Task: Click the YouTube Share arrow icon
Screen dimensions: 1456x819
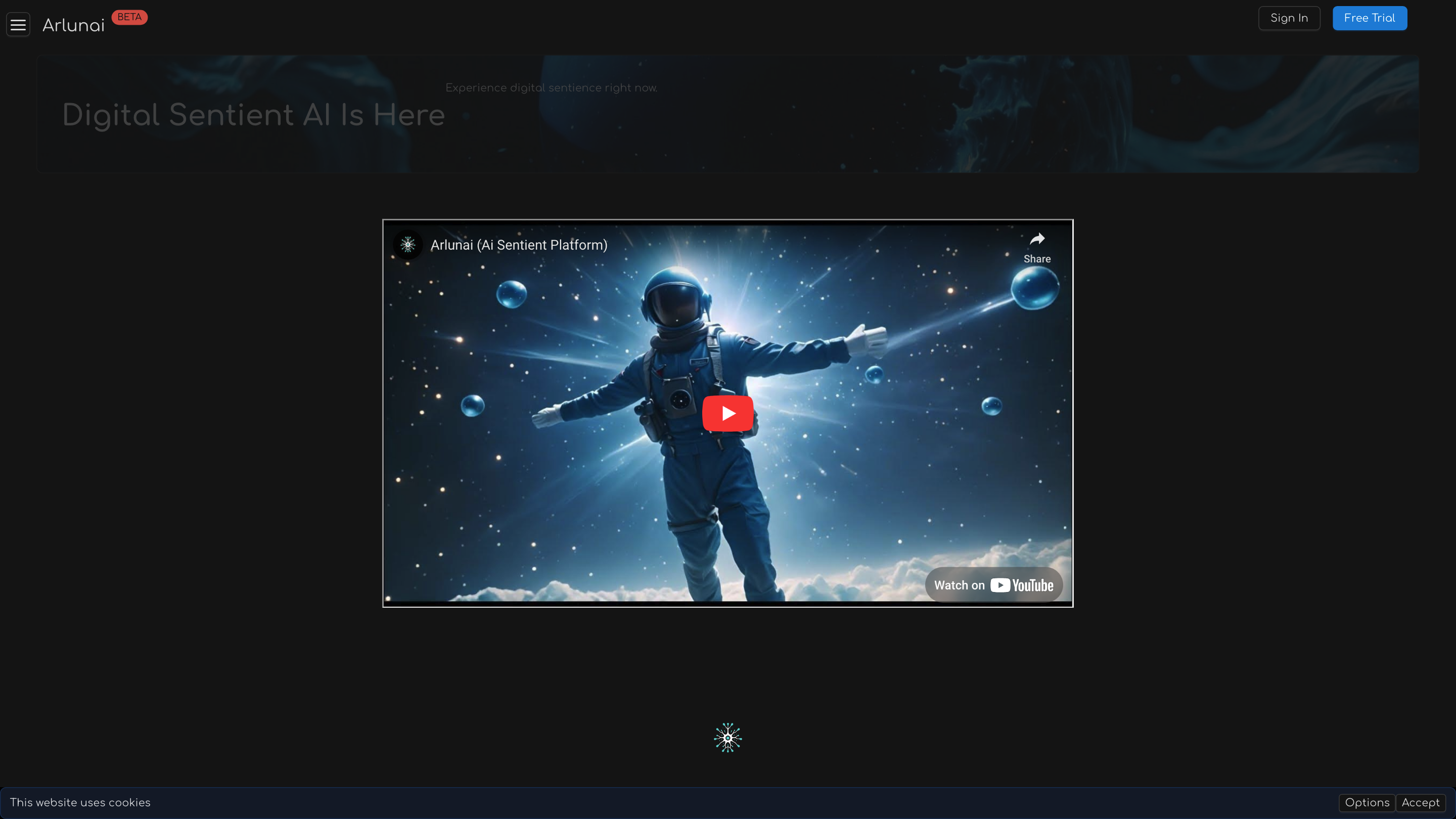Action: (1036, 239)
